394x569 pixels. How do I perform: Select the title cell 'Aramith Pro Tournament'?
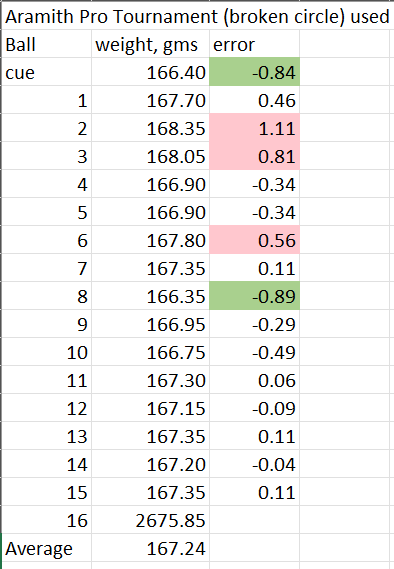tap(197, 16)
